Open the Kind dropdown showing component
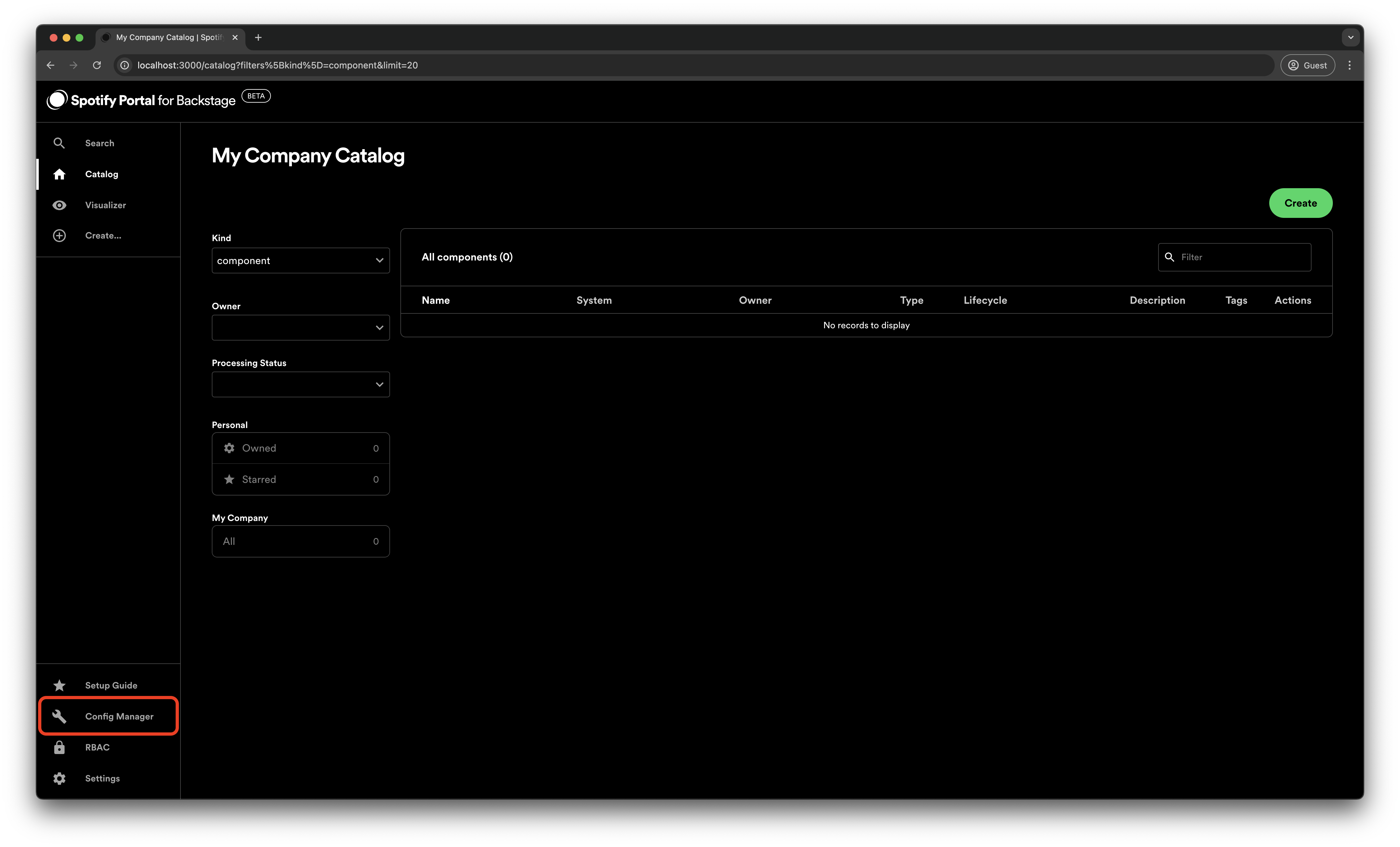The height and width of the screenshot is (847, 1400). point(301,261)
